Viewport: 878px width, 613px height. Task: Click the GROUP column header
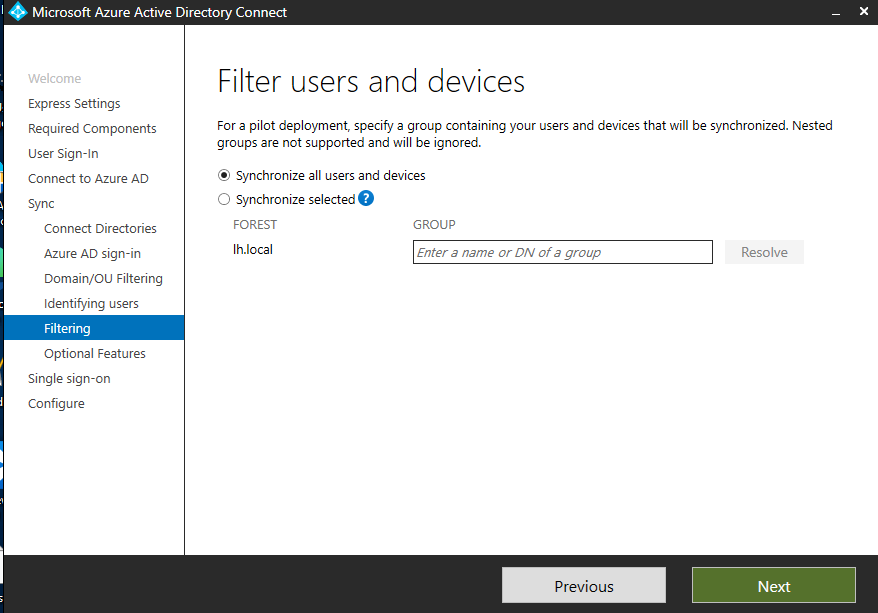[x=434, y=224]
